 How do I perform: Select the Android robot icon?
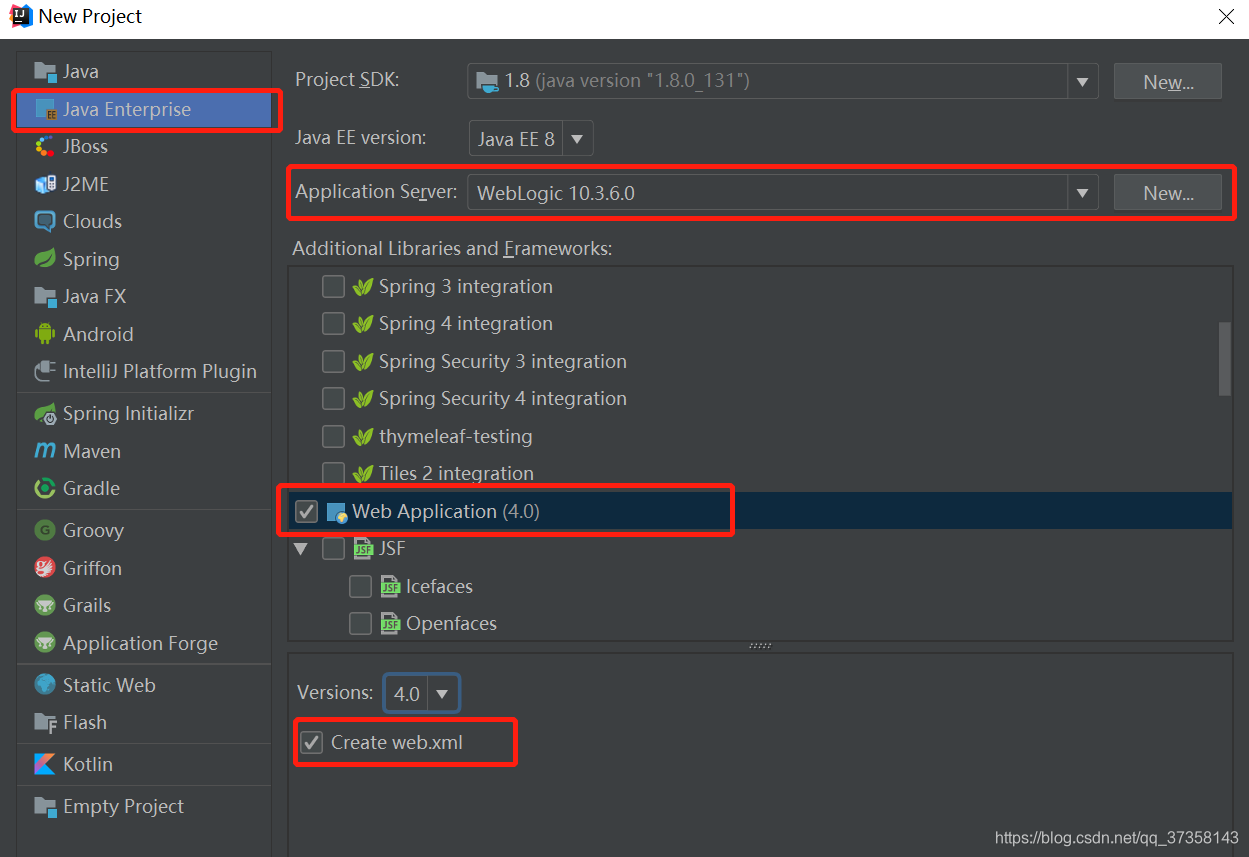[x=45, y=334]
